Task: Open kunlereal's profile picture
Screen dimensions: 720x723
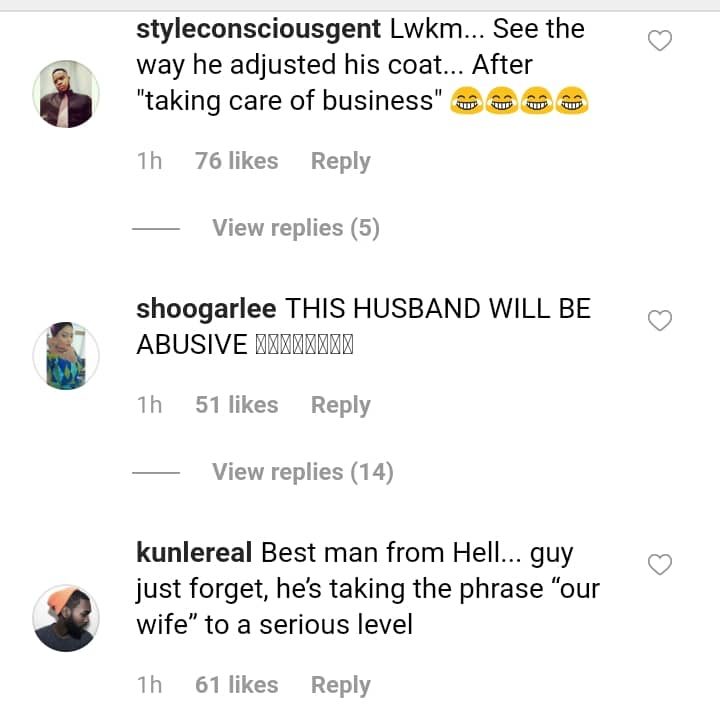Action: pyautogui.click(x=66, y=618)
